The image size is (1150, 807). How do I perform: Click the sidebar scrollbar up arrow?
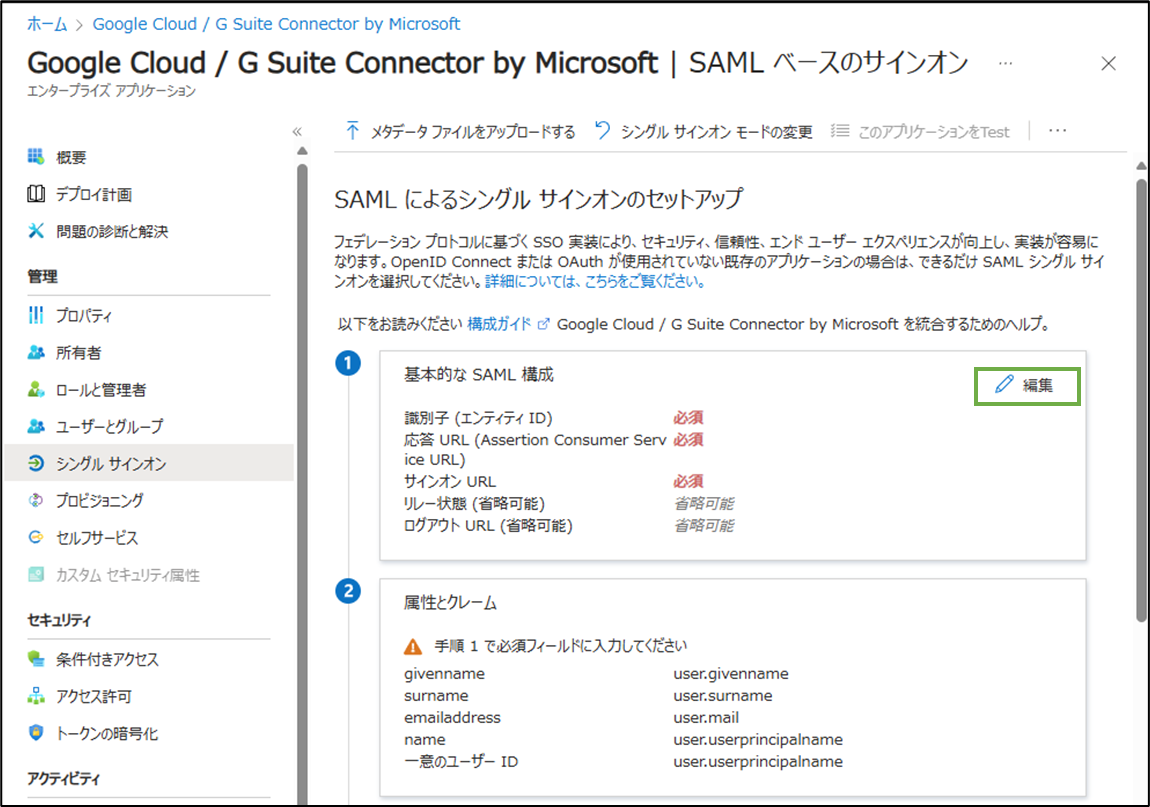(x=302, y=151)
